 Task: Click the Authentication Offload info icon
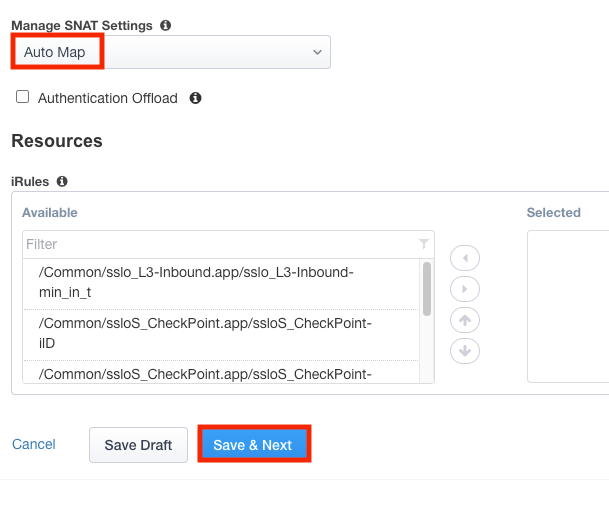196,98
